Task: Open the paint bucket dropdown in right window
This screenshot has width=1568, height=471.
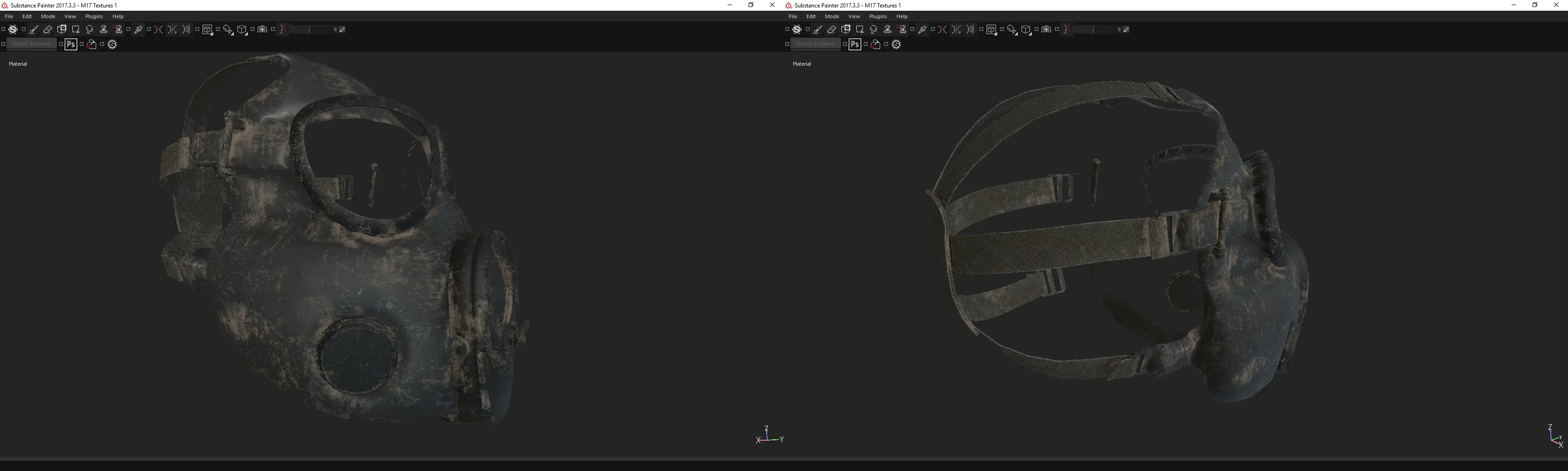Action: 1012,30
